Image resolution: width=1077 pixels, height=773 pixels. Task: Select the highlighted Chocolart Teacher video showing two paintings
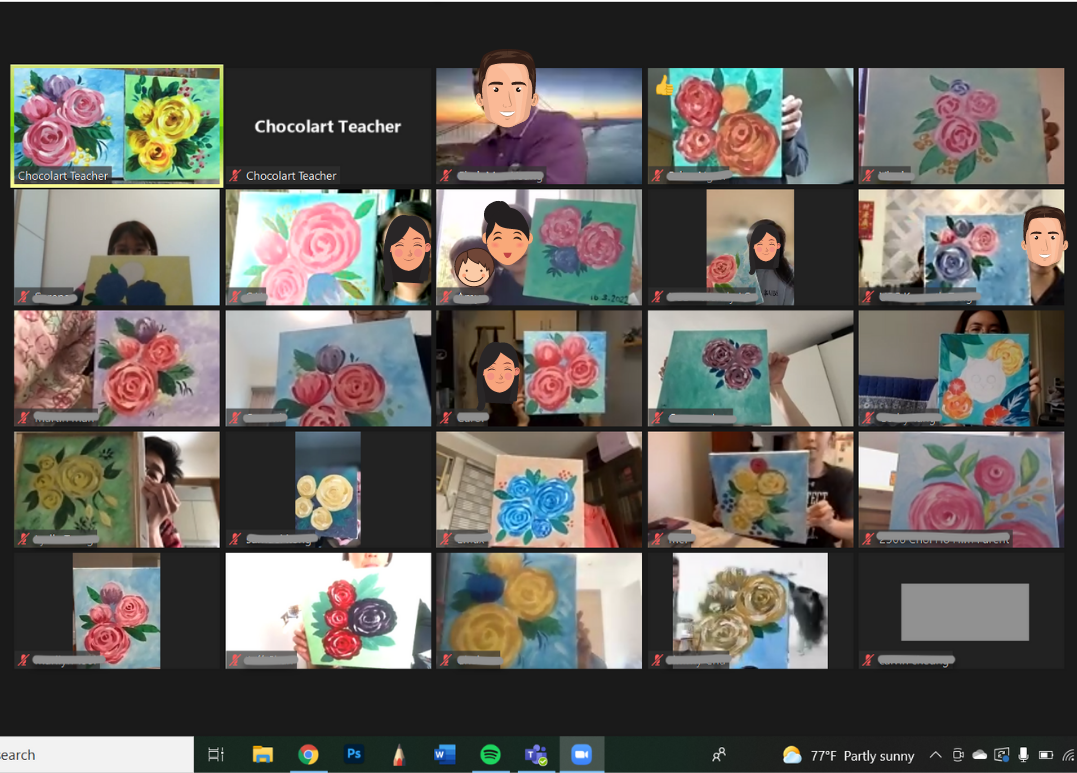[x=117, y=126]
